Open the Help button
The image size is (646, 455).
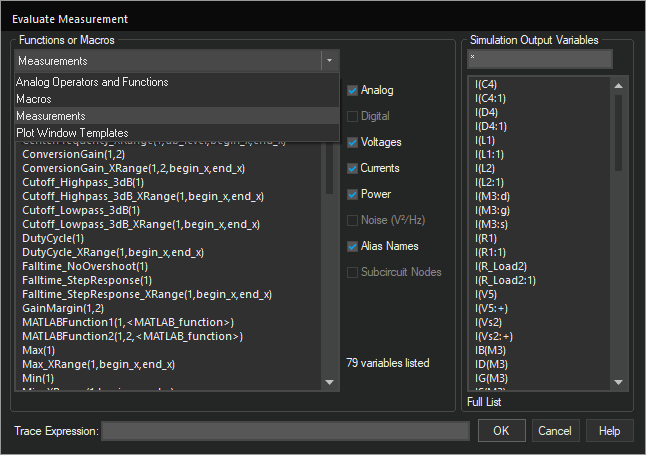point(609,431)
